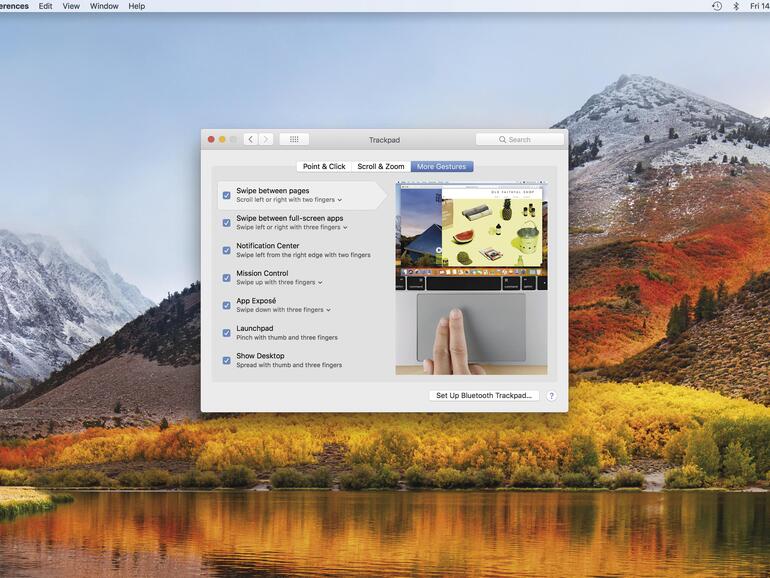Open the Edit menu

(46, 6)
